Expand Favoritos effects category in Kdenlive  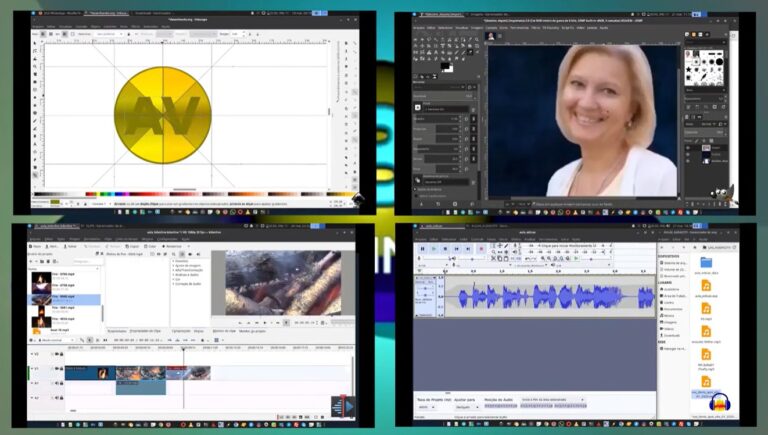(181, 261)
